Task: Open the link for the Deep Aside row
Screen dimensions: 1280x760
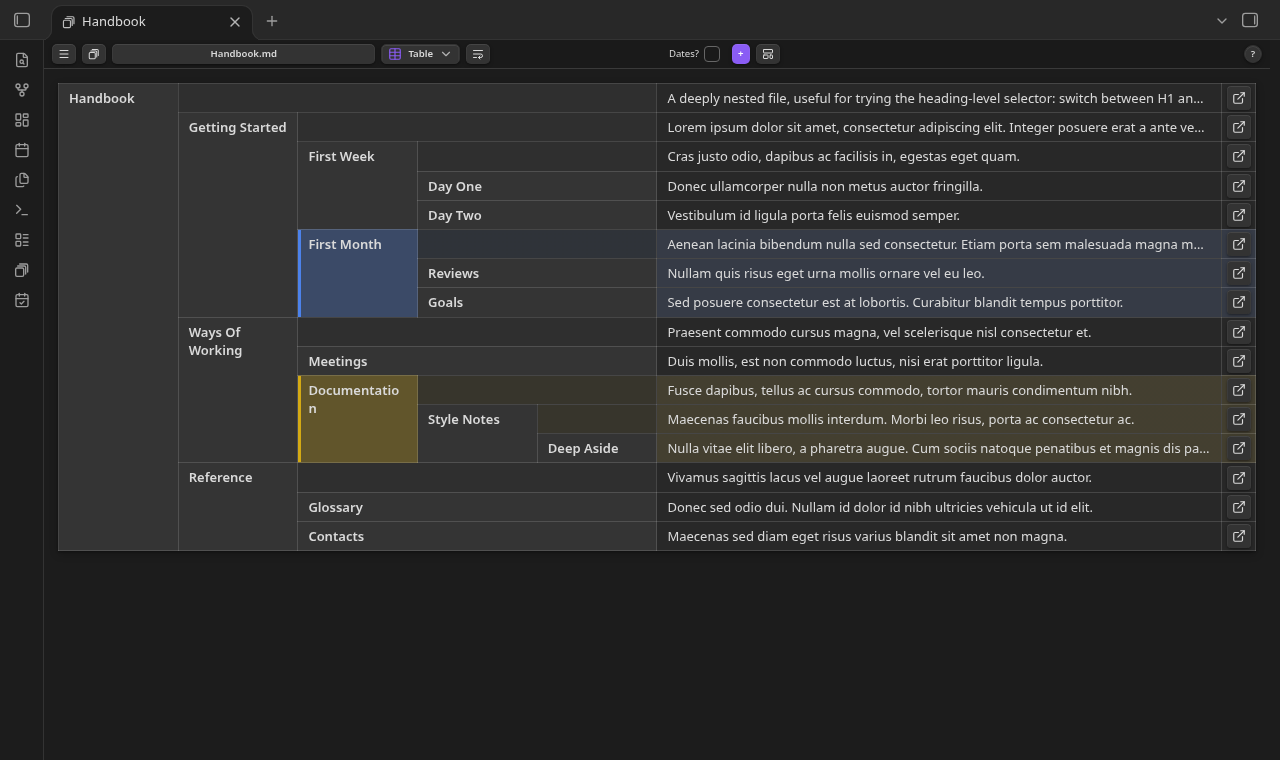Action: point(1239,448)
